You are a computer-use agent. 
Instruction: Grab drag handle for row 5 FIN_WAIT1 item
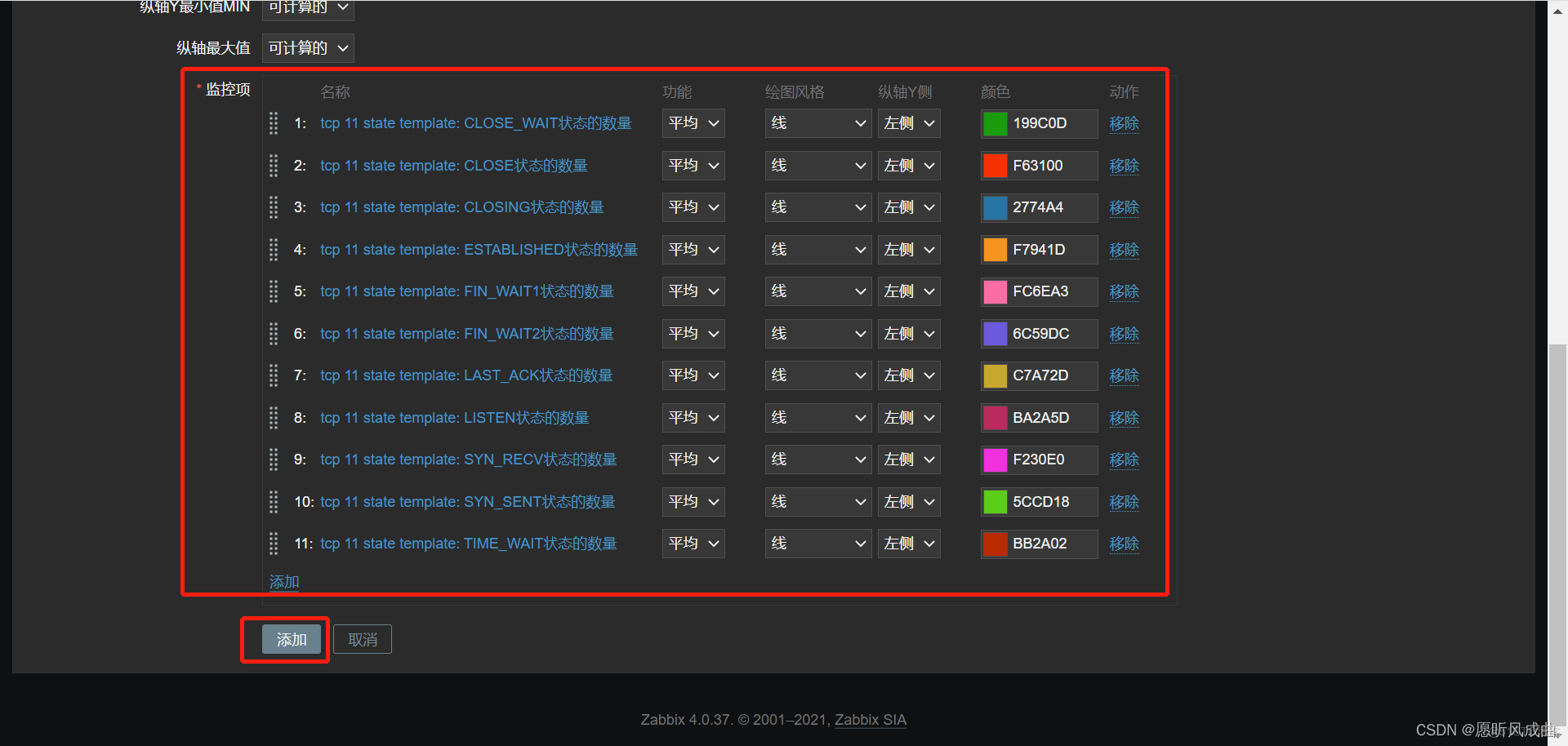point(274,291)
